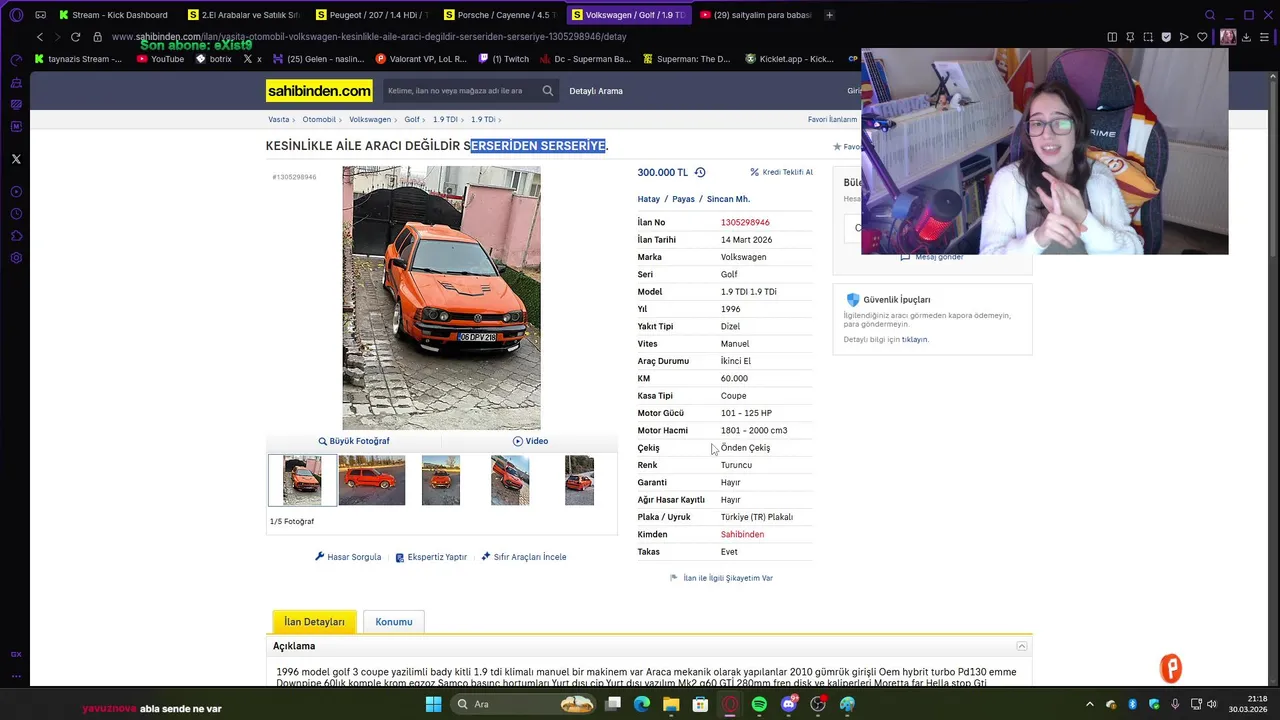Image resolution: width=1280 pixels, height=720 pixels.
Task: Click Sıfır Araçları İncele link
Action: [x=524, y=557]
